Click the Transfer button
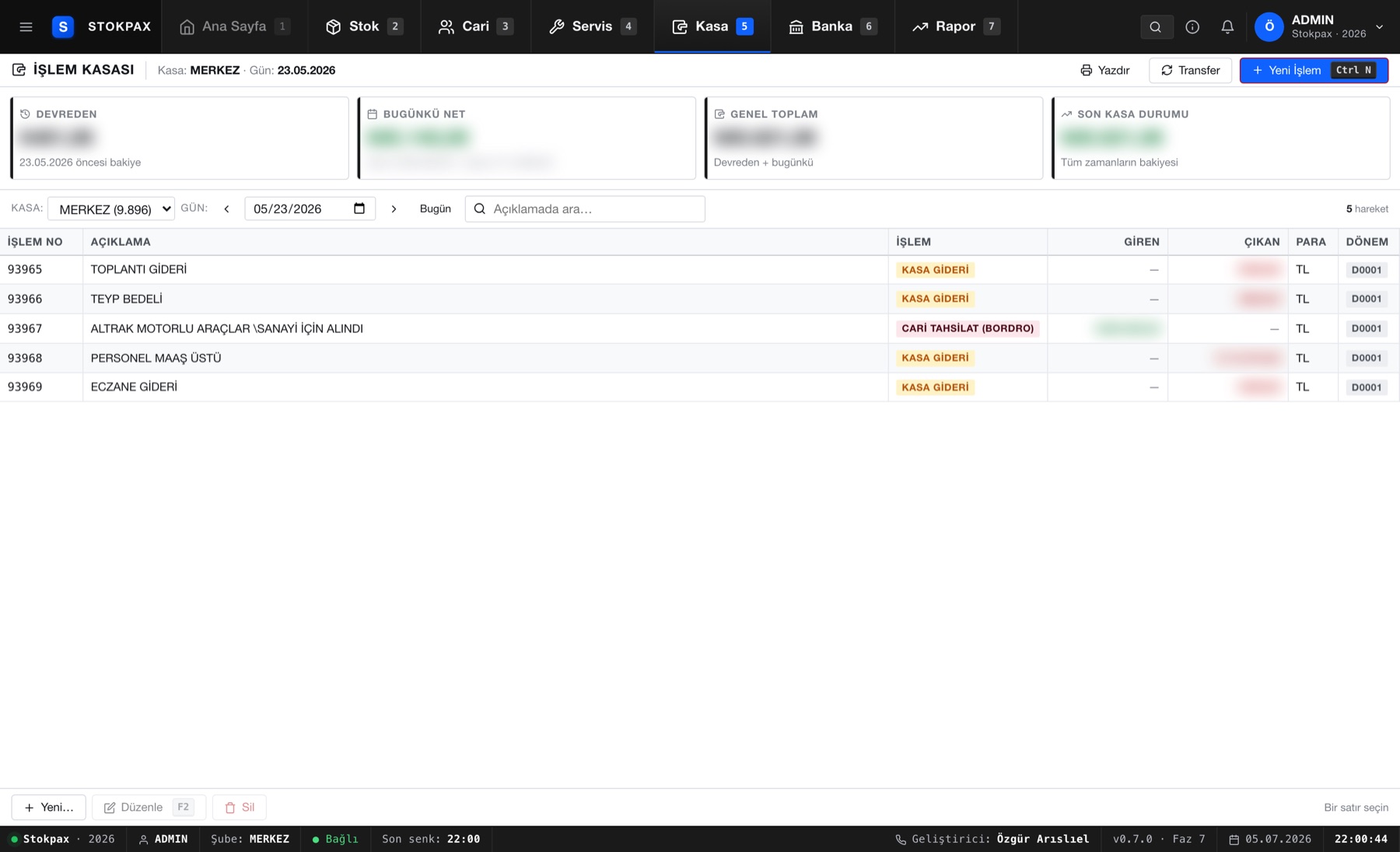The height and width of the screenshot is (852, 1400). pos(1190,70)
